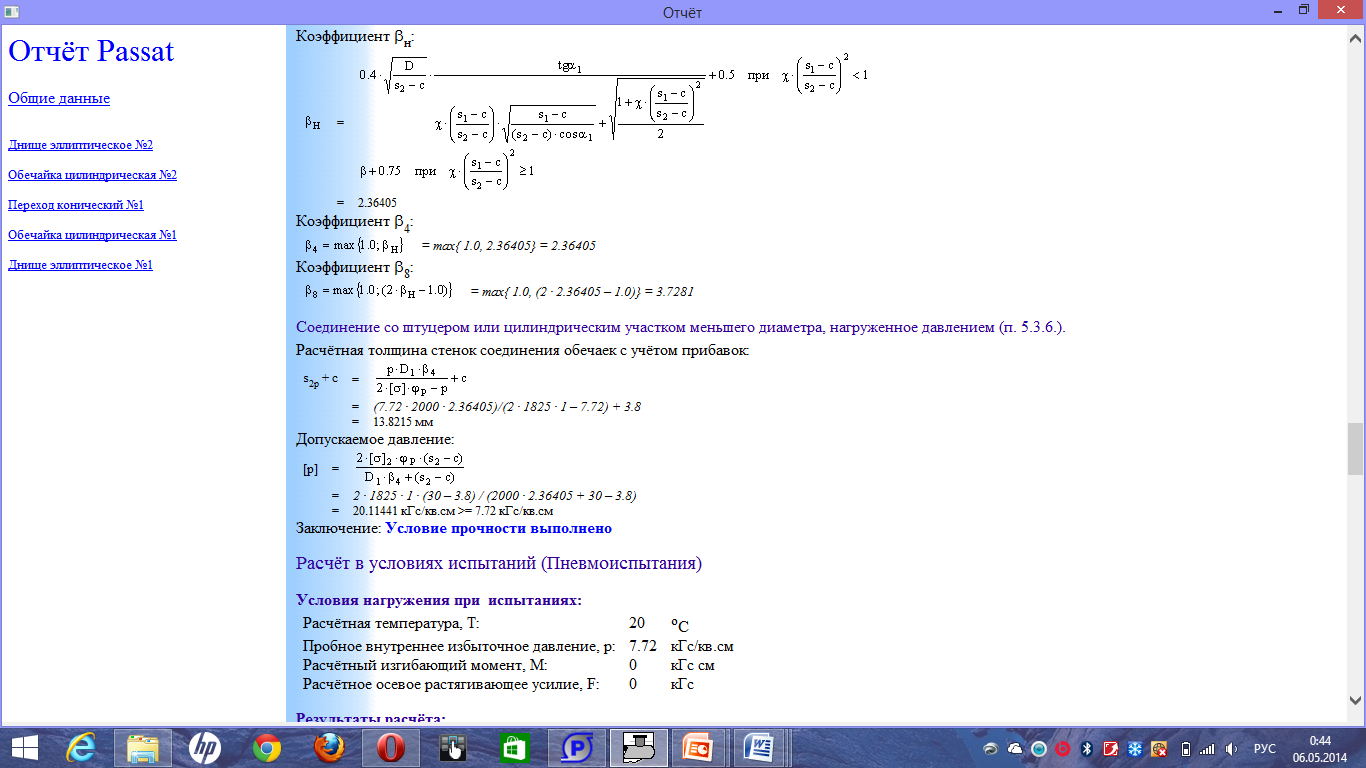Launch Firefox from taskbar

(328, 747)
